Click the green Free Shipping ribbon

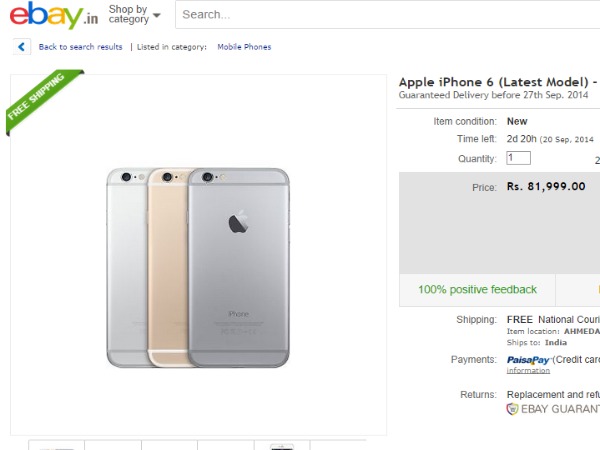tap(40, 99)
